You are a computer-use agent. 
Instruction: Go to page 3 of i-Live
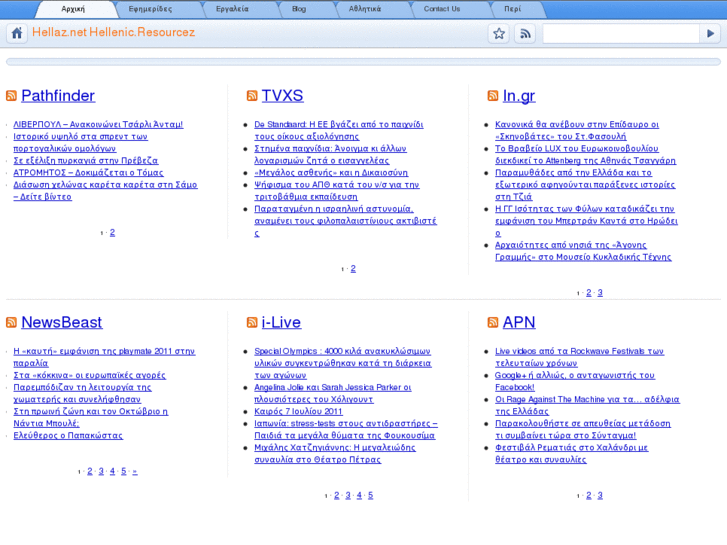[348, 495]
